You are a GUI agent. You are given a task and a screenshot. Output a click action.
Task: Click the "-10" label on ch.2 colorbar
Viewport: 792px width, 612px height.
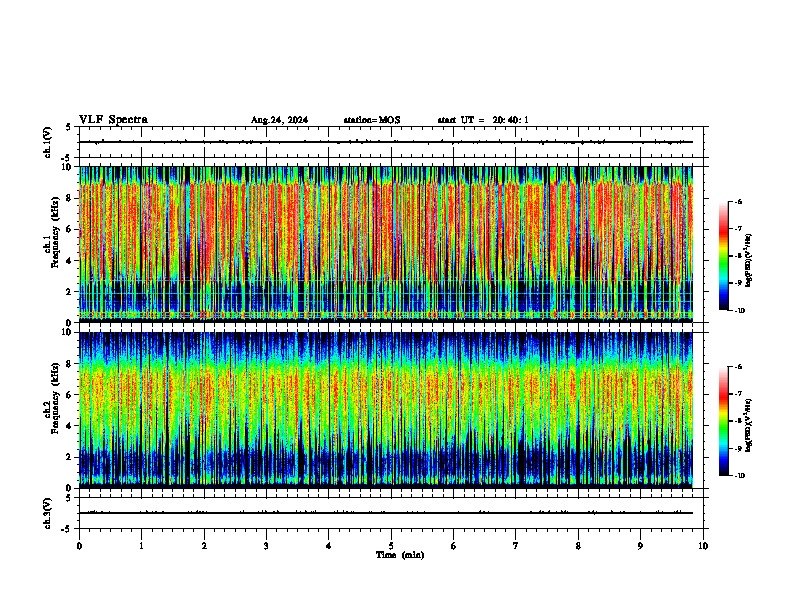pos(739,476)
